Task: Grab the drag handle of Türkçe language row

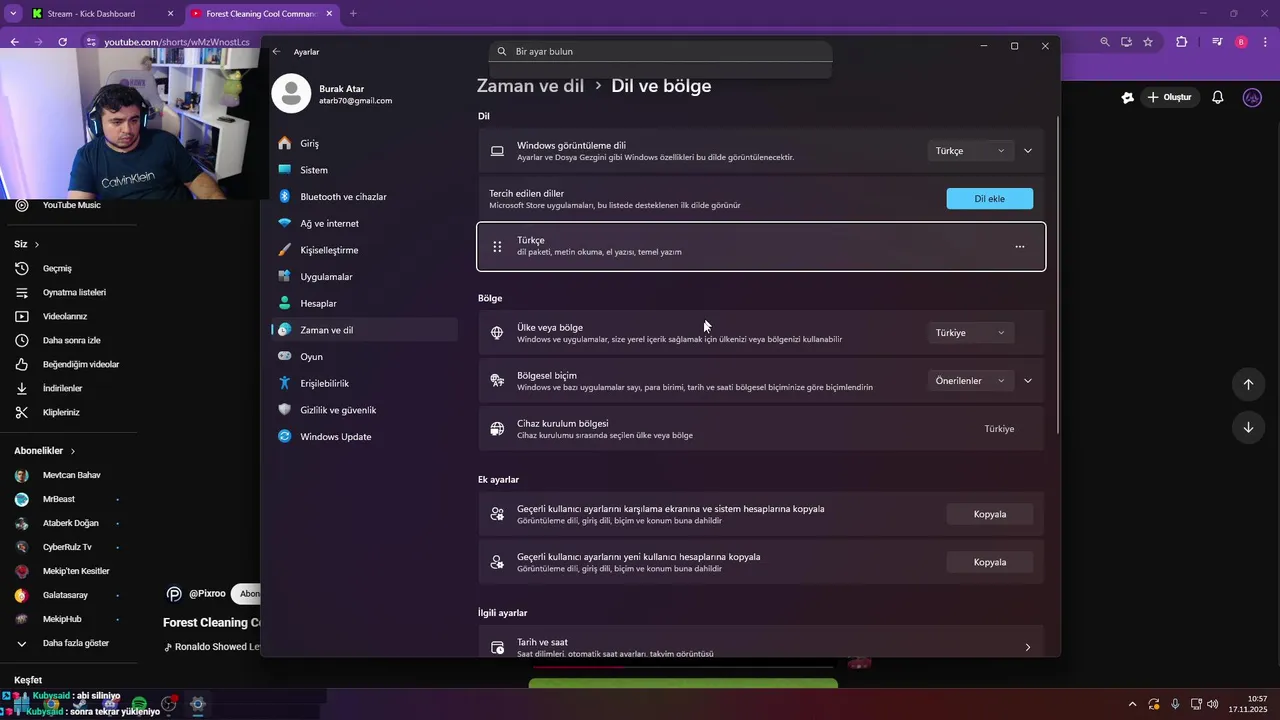Action: [x=497, y=247]
